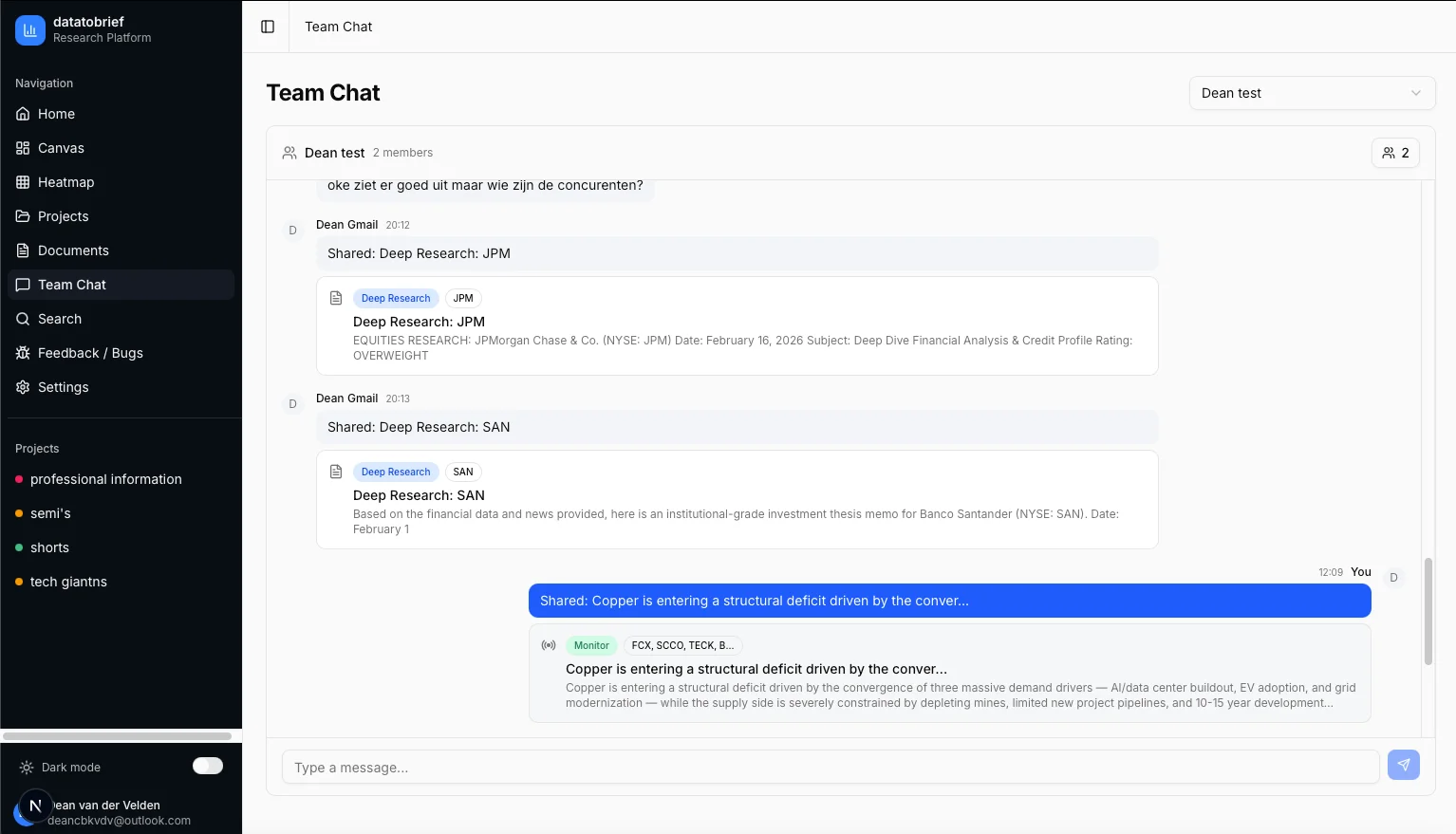This screenshot has width=1456, height=834.
Task: Click the red dot next to professional information
Action: [x=21, y=479]
